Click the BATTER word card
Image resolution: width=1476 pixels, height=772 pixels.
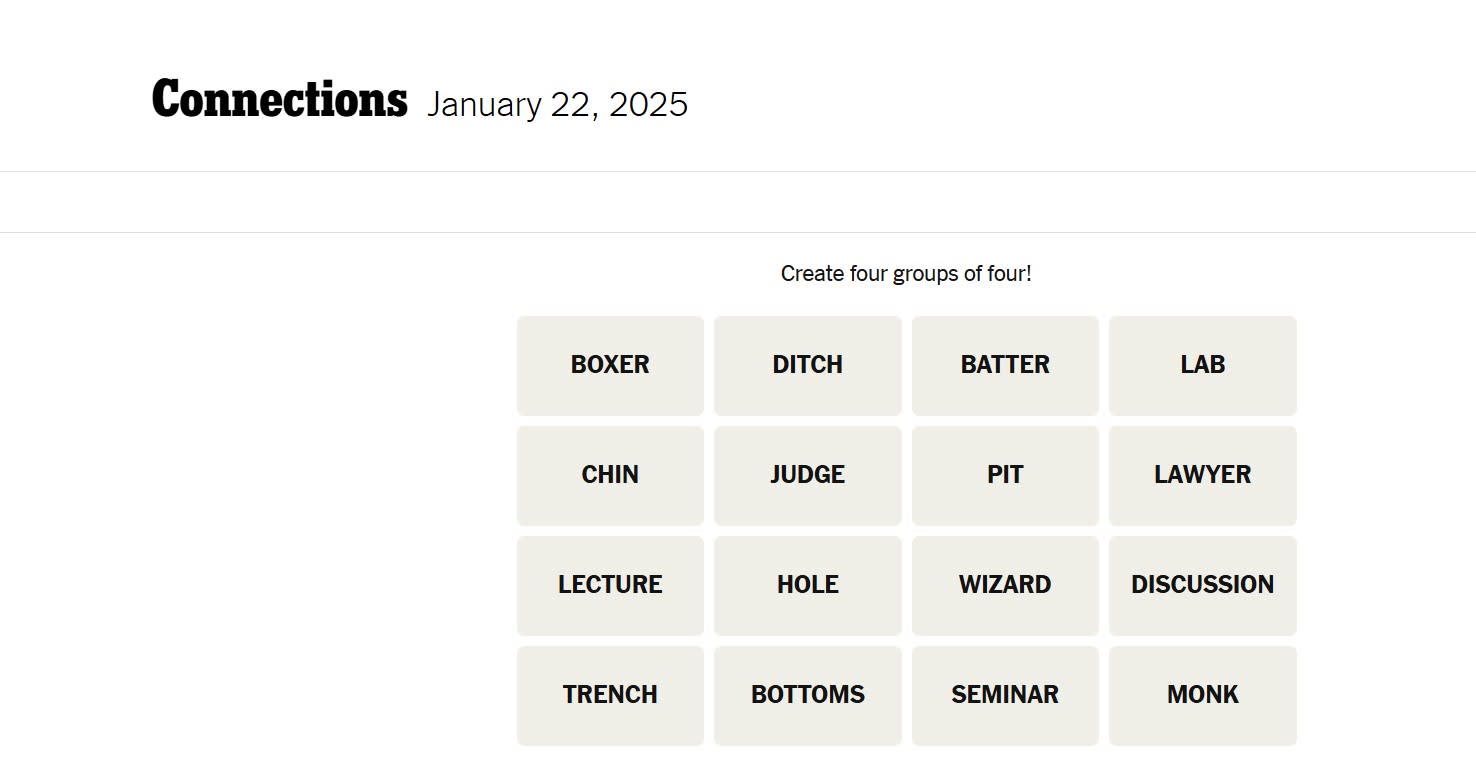[x=1005, y=365]
